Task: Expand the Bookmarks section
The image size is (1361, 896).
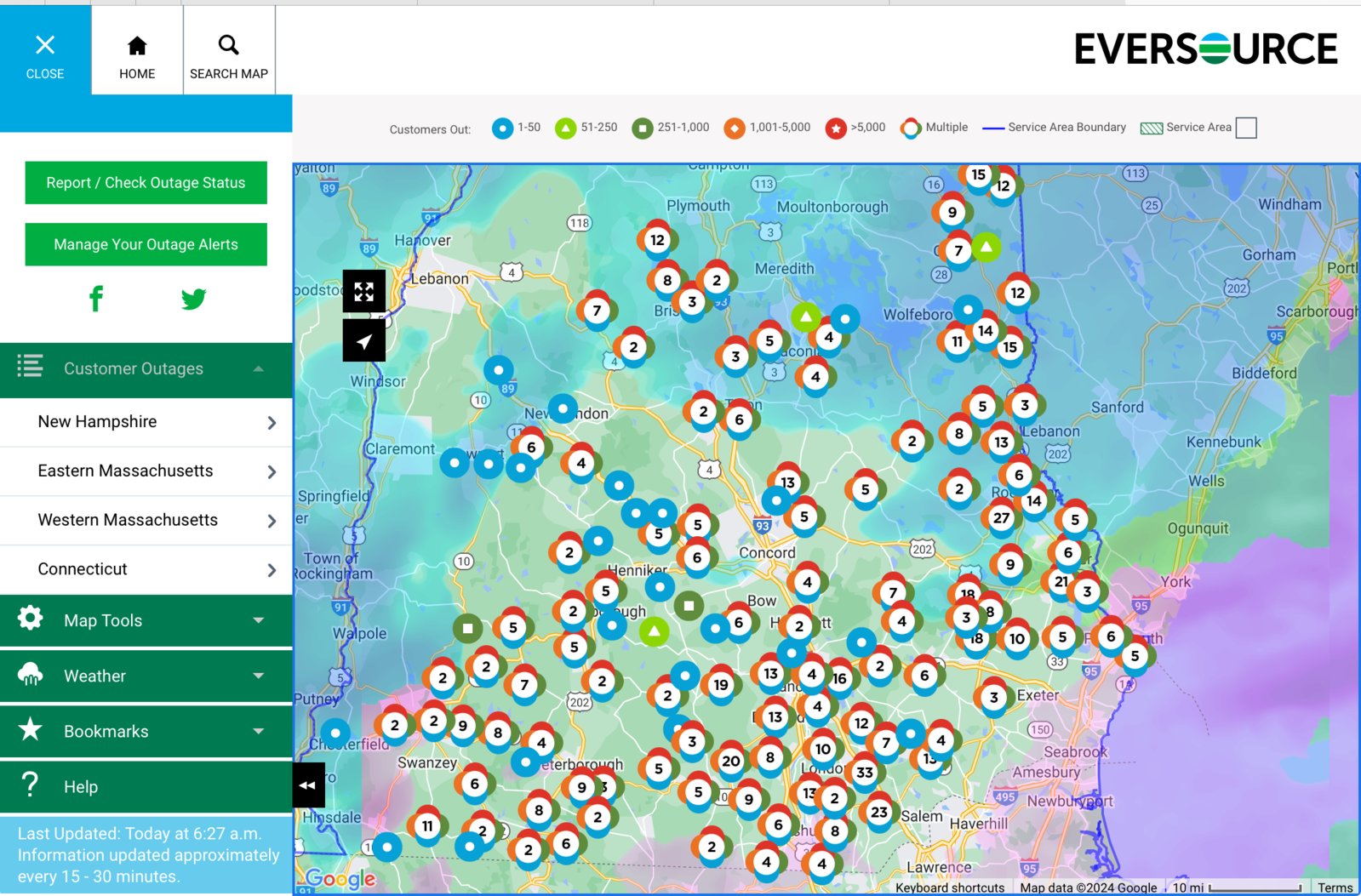Action: (x=146, y=732)
